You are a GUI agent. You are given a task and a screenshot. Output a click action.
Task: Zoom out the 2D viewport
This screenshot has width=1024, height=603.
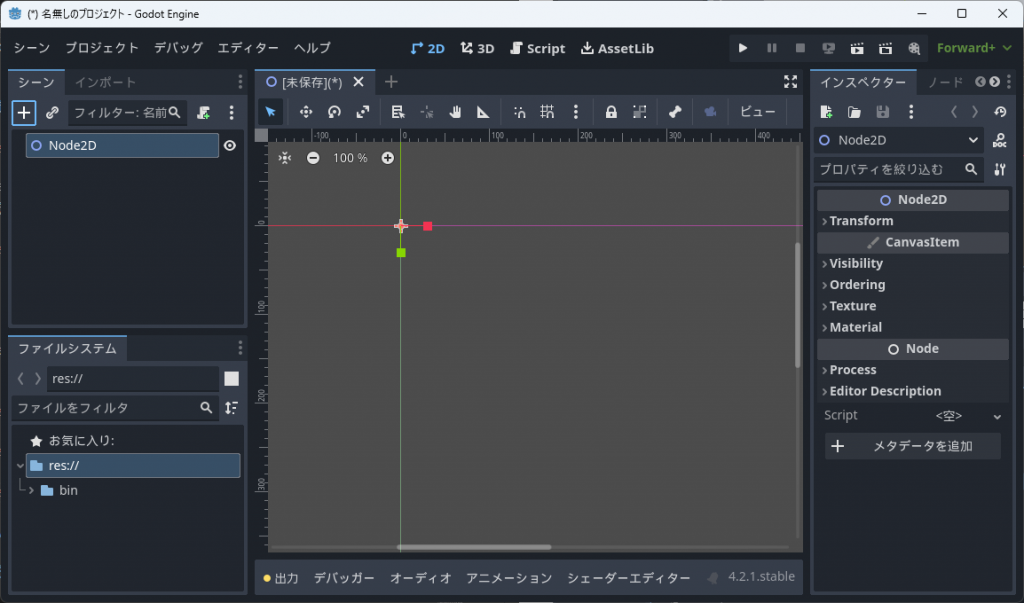[x=313, y=158]
